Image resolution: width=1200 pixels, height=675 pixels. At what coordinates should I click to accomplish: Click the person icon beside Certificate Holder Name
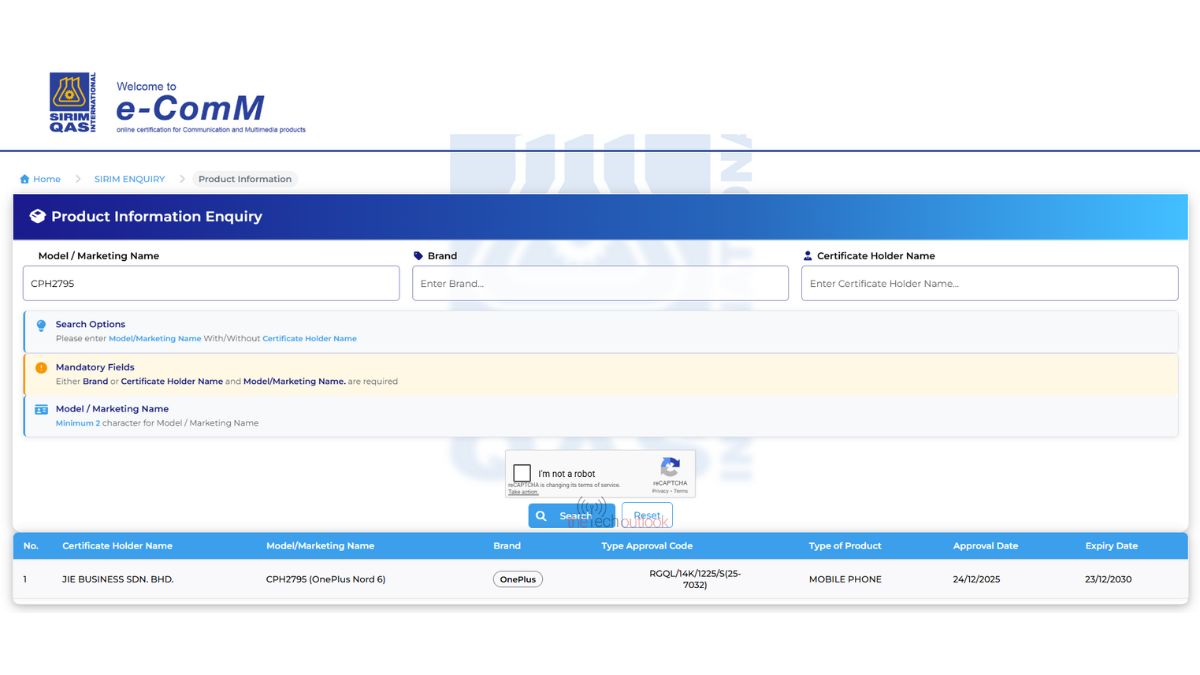coord(808,256)
